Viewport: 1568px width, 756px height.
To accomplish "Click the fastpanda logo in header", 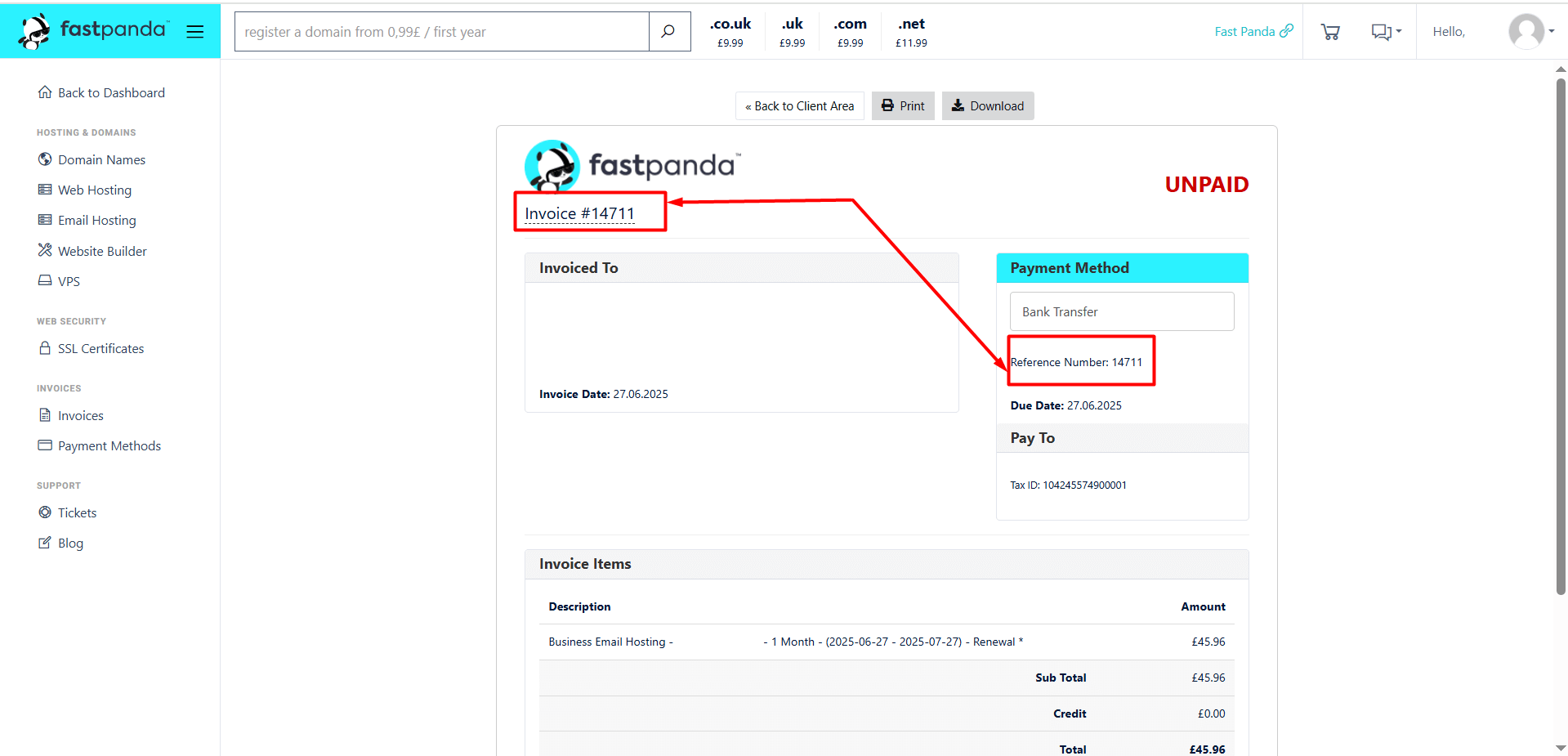I will (x=92, y=31).
